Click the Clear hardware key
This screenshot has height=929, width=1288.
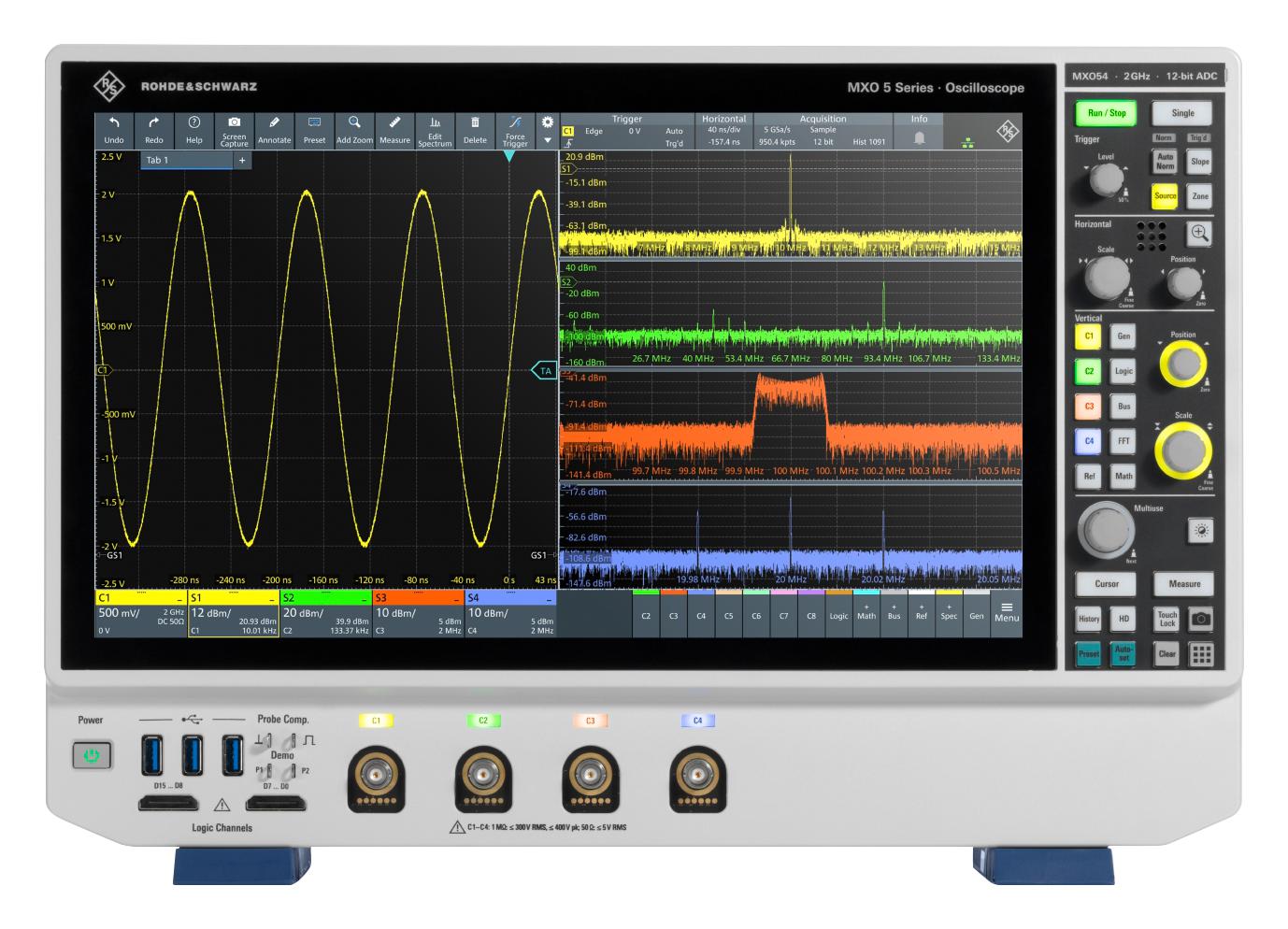tap(1167, 654)
